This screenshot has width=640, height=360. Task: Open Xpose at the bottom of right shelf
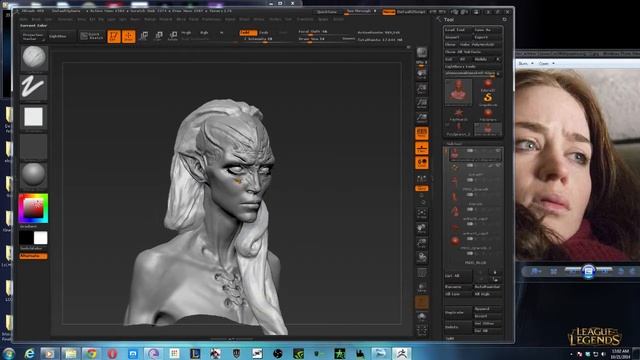(422, 331)
